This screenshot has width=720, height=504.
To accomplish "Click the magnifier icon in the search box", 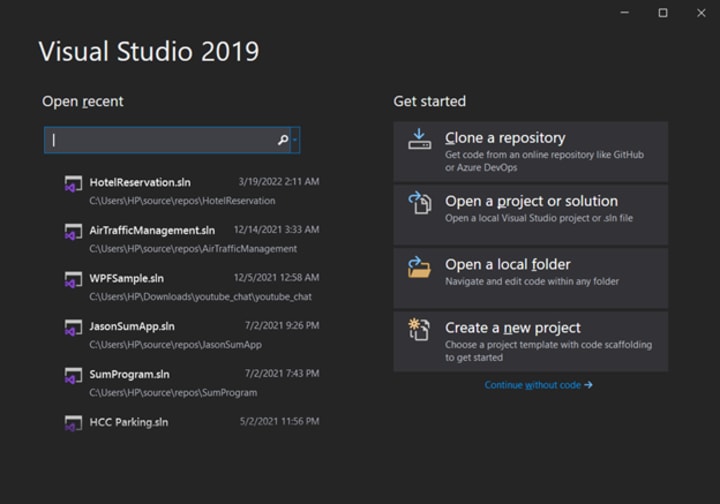I will pos(283,141).
